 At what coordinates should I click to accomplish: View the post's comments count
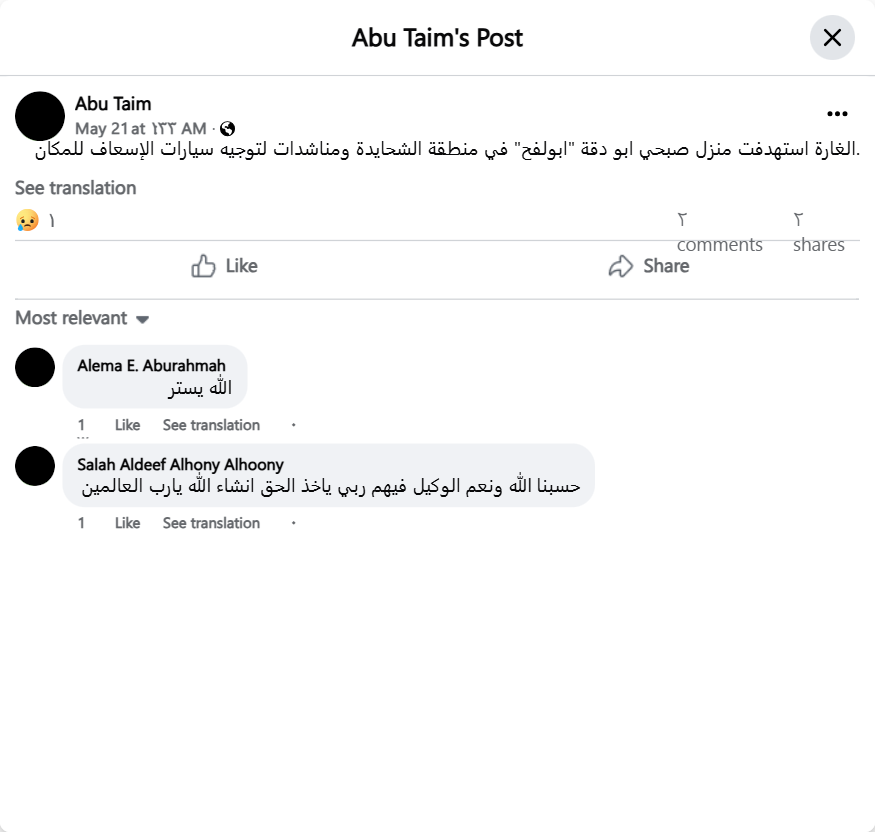719,233
